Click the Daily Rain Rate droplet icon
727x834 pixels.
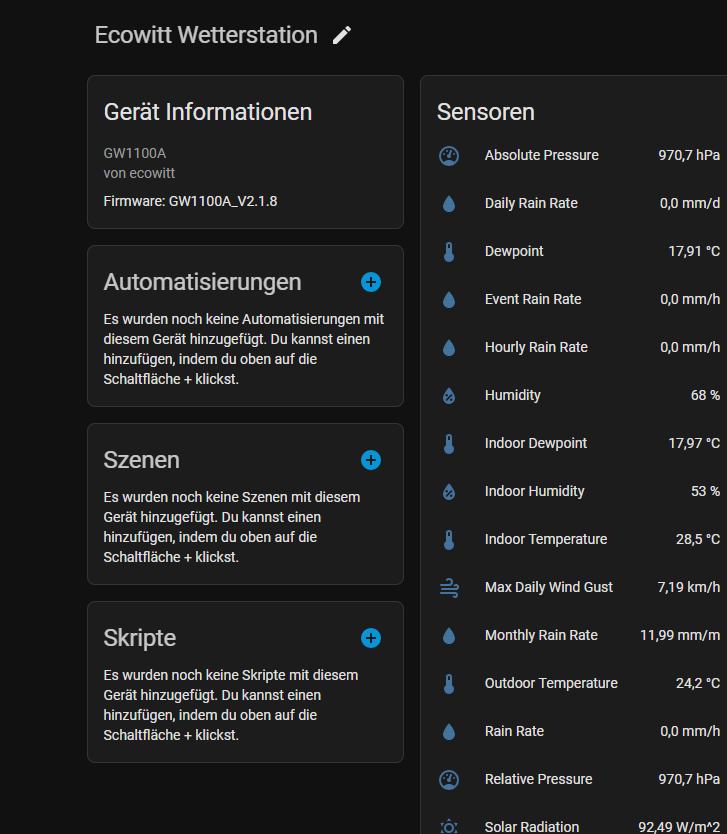pos(448,203)
